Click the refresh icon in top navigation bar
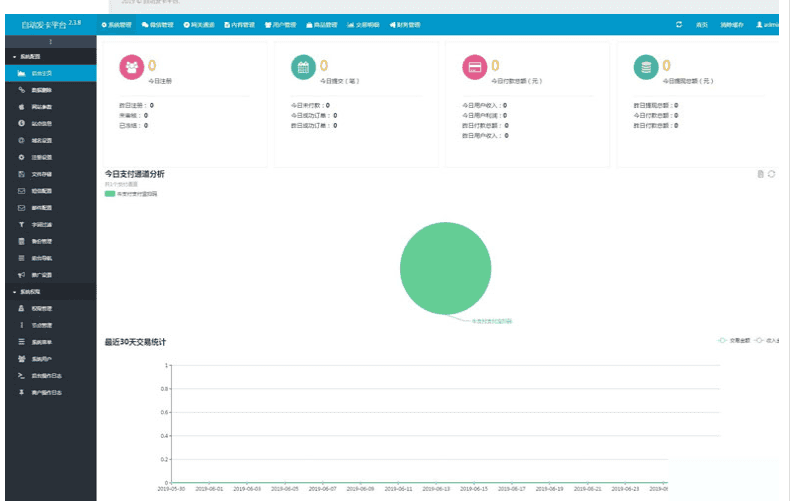This screenshot has width=792, height=501. coord(680,24)
